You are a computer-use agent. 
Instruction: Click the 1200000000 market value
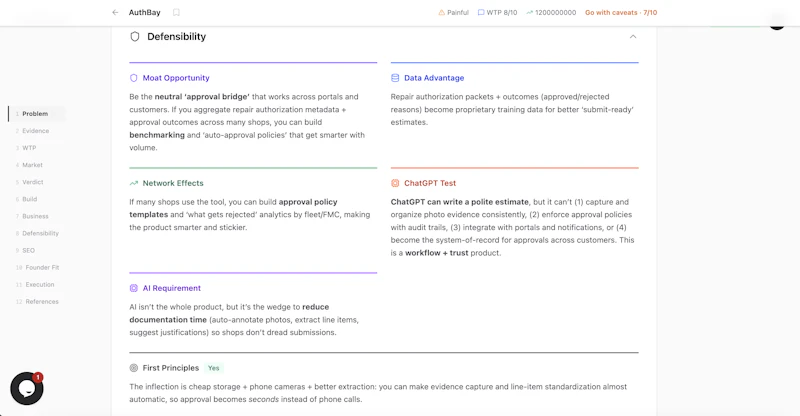pyautogui.click(x=556, y=12)
